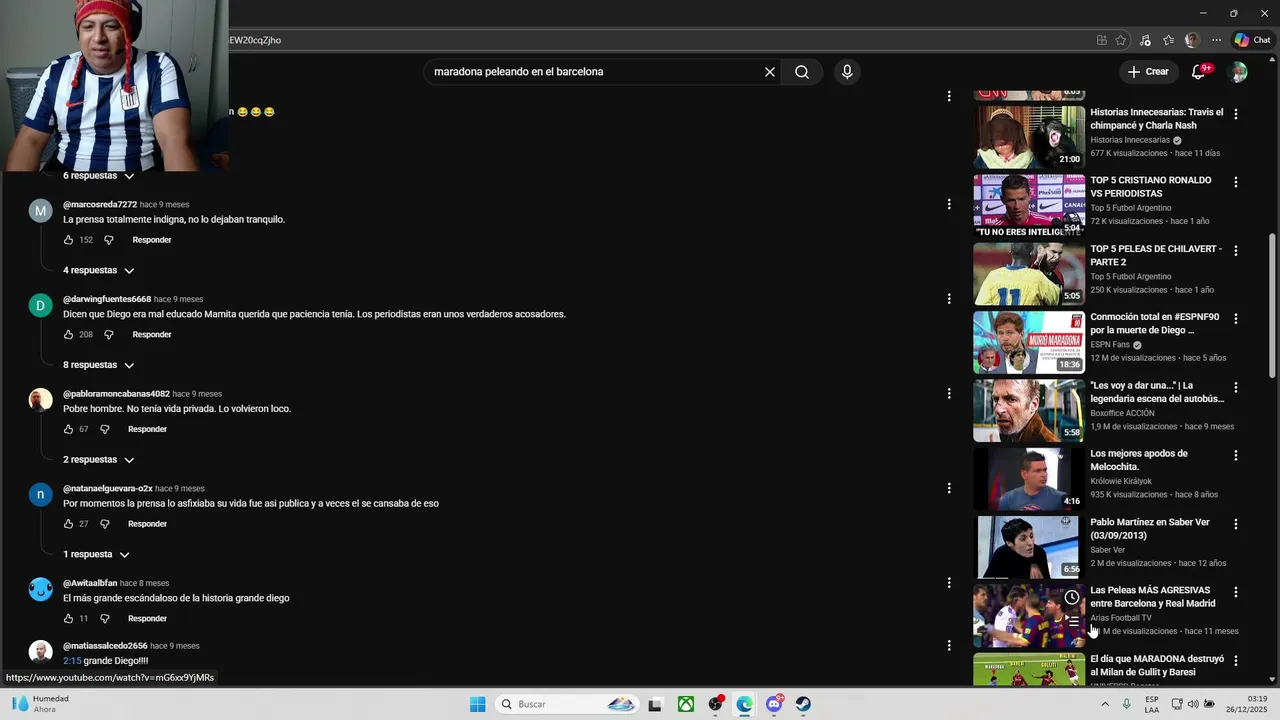This screenshot has width=1280, height=720.
Task: Open YouTube notifications bell
Action: click(x=1198, y=72)
